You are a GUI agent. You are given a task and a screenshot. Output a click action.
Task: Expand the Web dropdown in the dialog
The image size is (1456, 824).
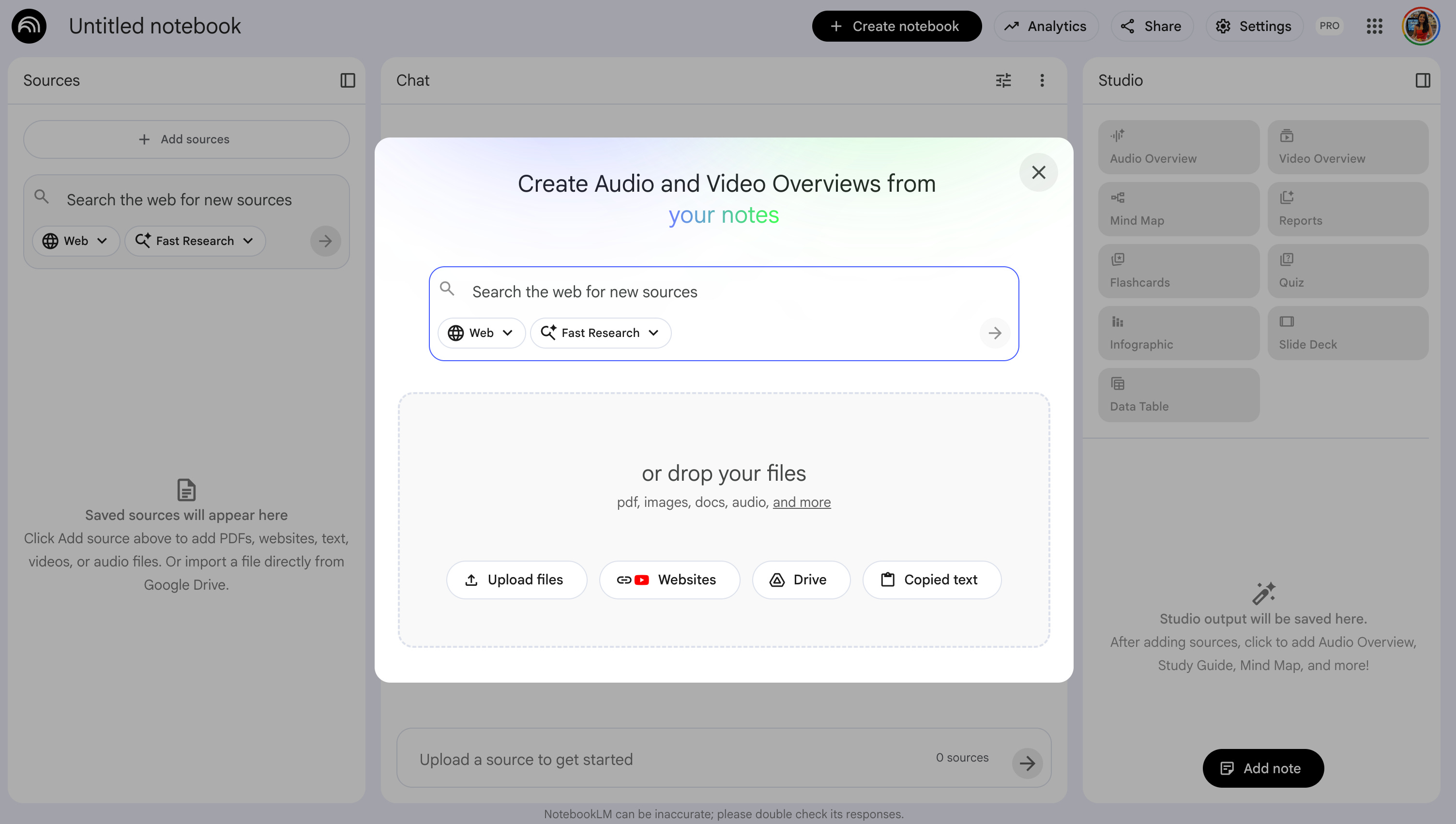pyautogui.click(x=481, y=333)
